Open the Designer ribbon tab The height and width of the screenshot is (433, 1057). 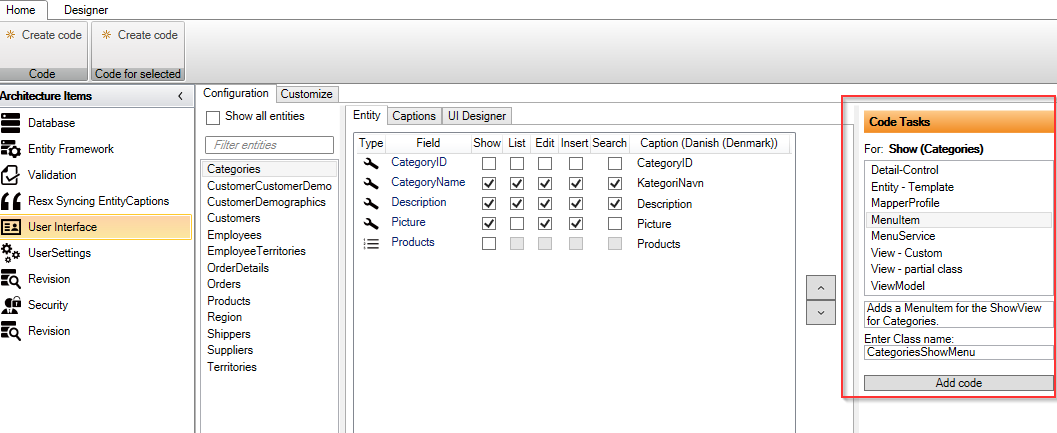(x=86, y=10)
